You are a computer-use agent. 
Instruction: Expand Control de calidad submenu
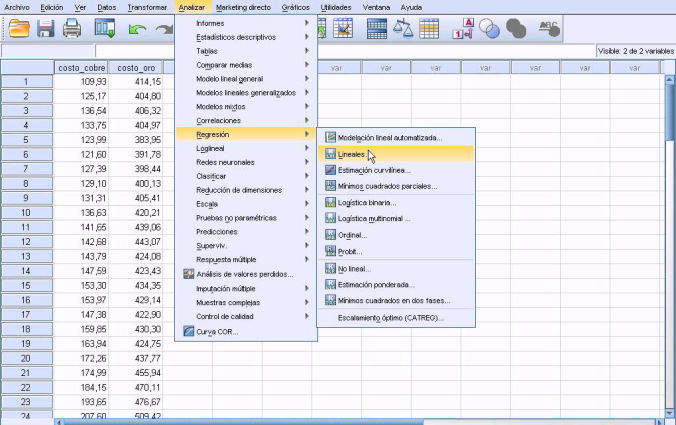coord(246,316)
